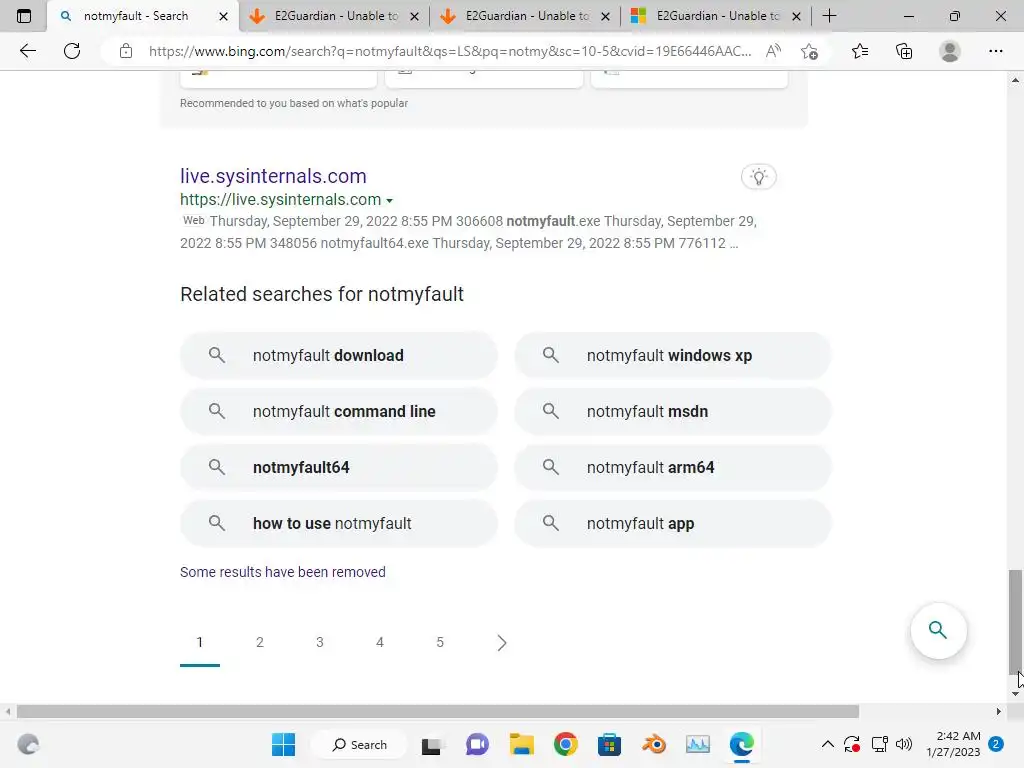Open the browser profile avatar
This screenshot has width=1024, height=768.
tap(950, 51)
